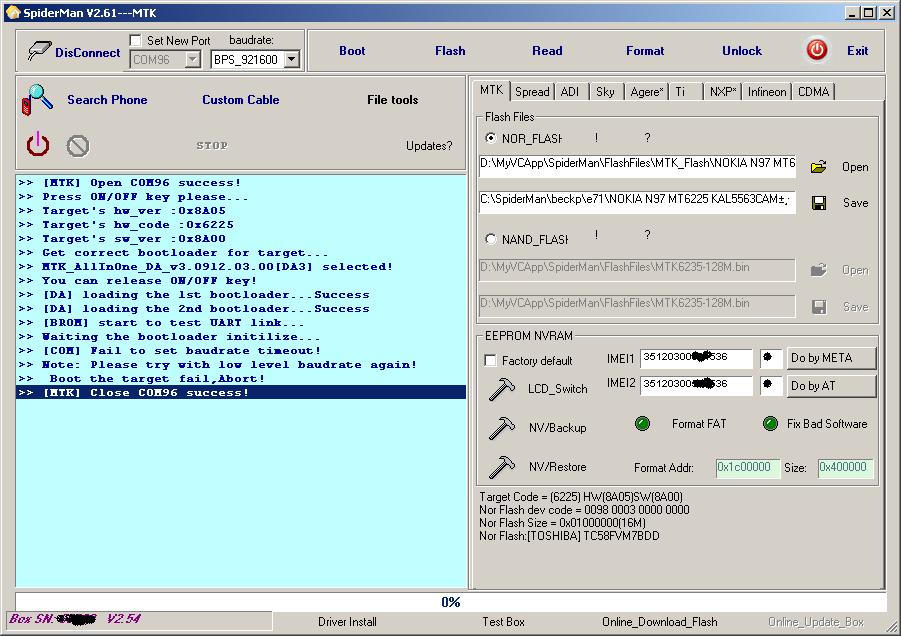This screenshot has height=636, width=901.
Task: Click the 0% progress bar
Action: click(x=450, y=602)
